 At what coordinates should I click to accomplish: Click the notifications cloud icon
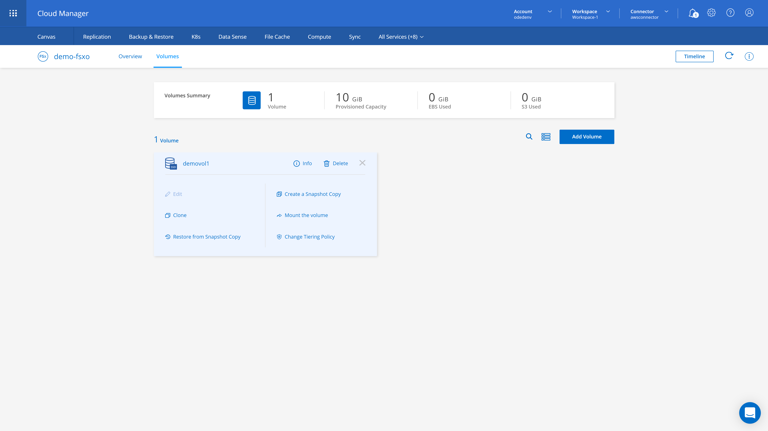click(693, 13)
